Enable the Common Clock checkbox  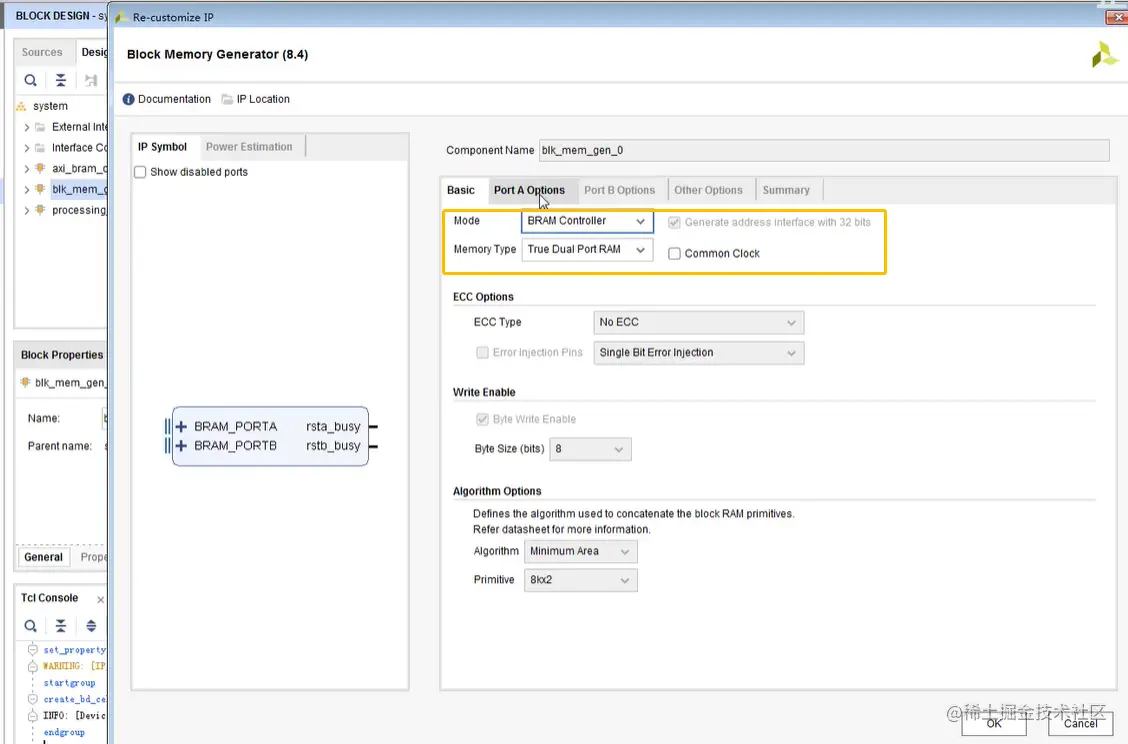coord(674,253)
